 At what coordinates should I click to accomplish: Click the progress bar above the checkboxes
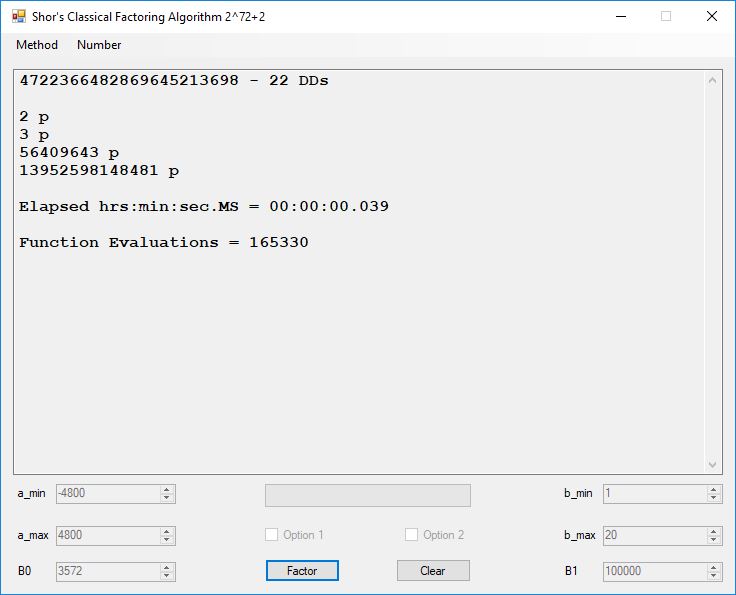[368, 496]
